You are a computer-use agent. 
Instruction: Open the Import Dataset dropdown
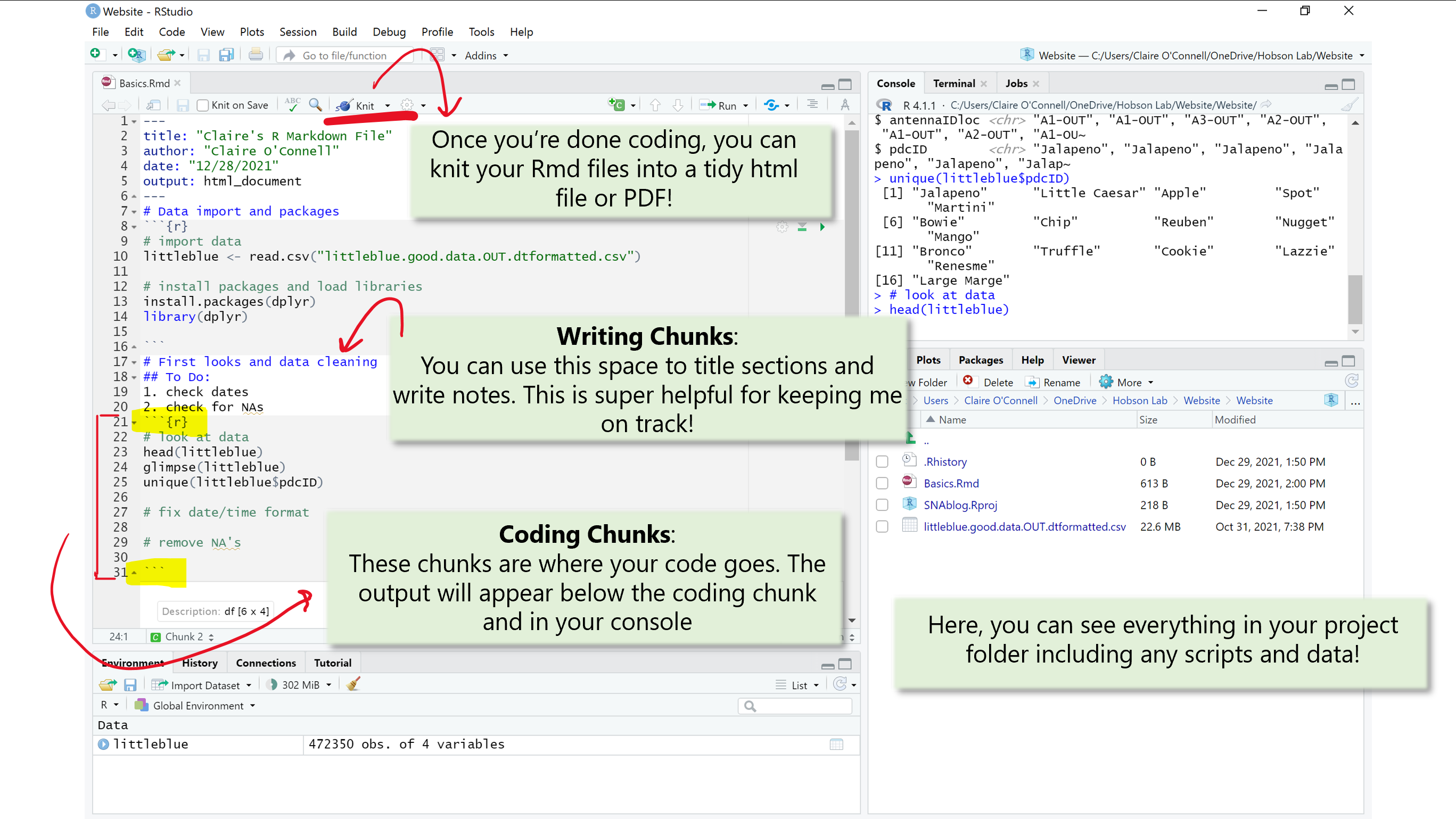tap(202, 684)
